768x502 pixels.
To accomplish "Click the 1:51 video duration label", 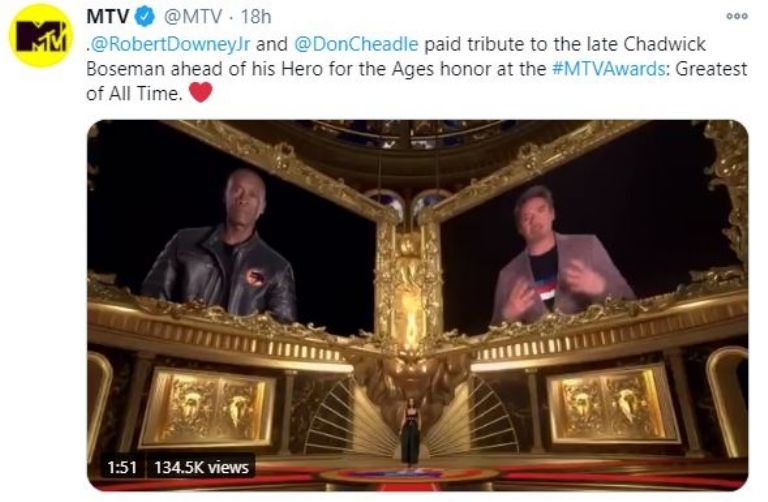I will (x=122, y=467).
